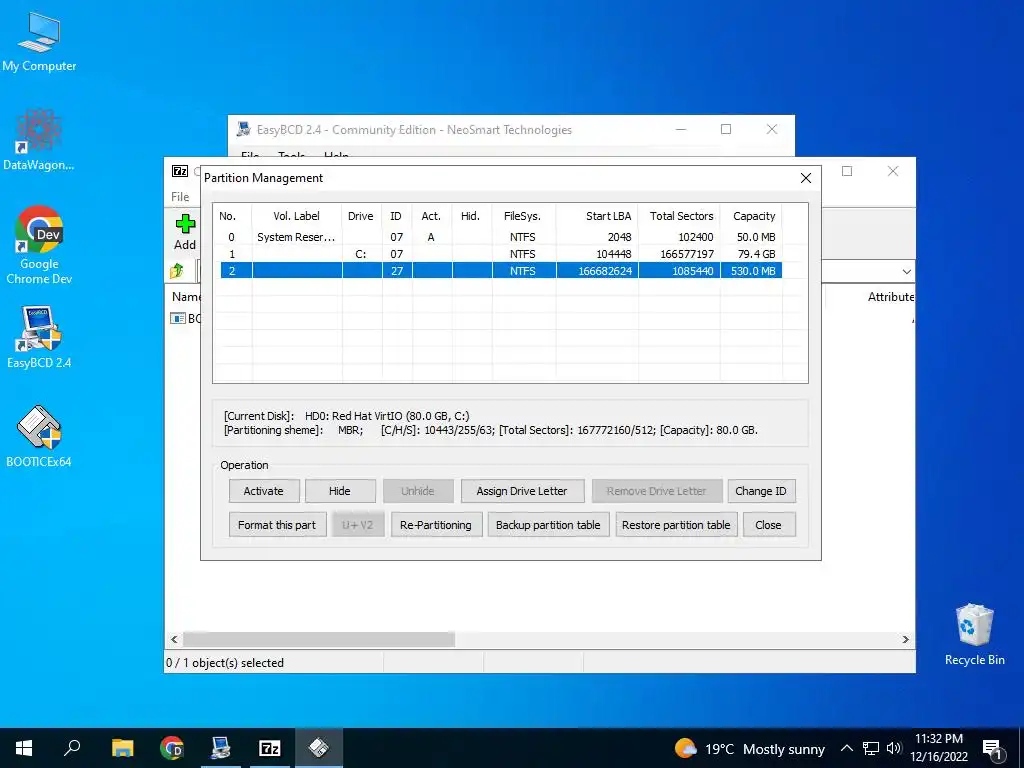
Task: Select the System Reserved partition row
Action: click(x=500, y=237)
